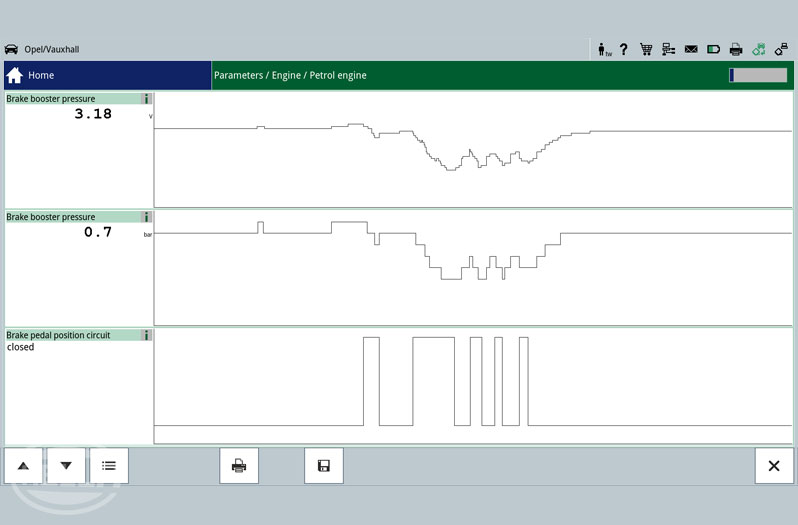Check the battery status icon
Screen dimensions: 798x525
[x=714, y=49]
